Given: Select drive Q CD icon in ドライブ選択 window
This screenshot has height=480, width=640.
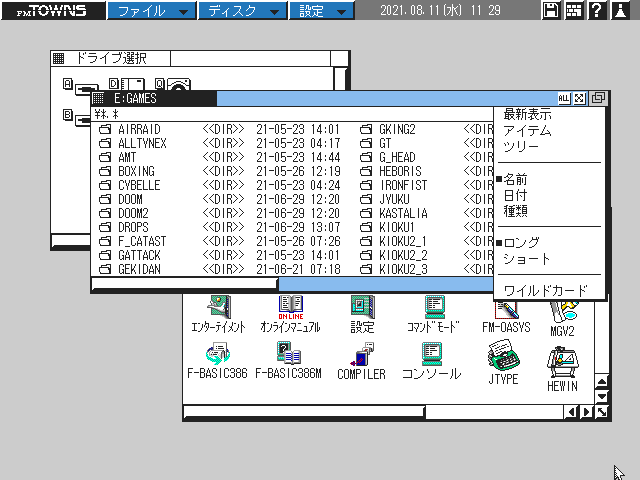Looking at the screenshot, I should pos(173,84).
